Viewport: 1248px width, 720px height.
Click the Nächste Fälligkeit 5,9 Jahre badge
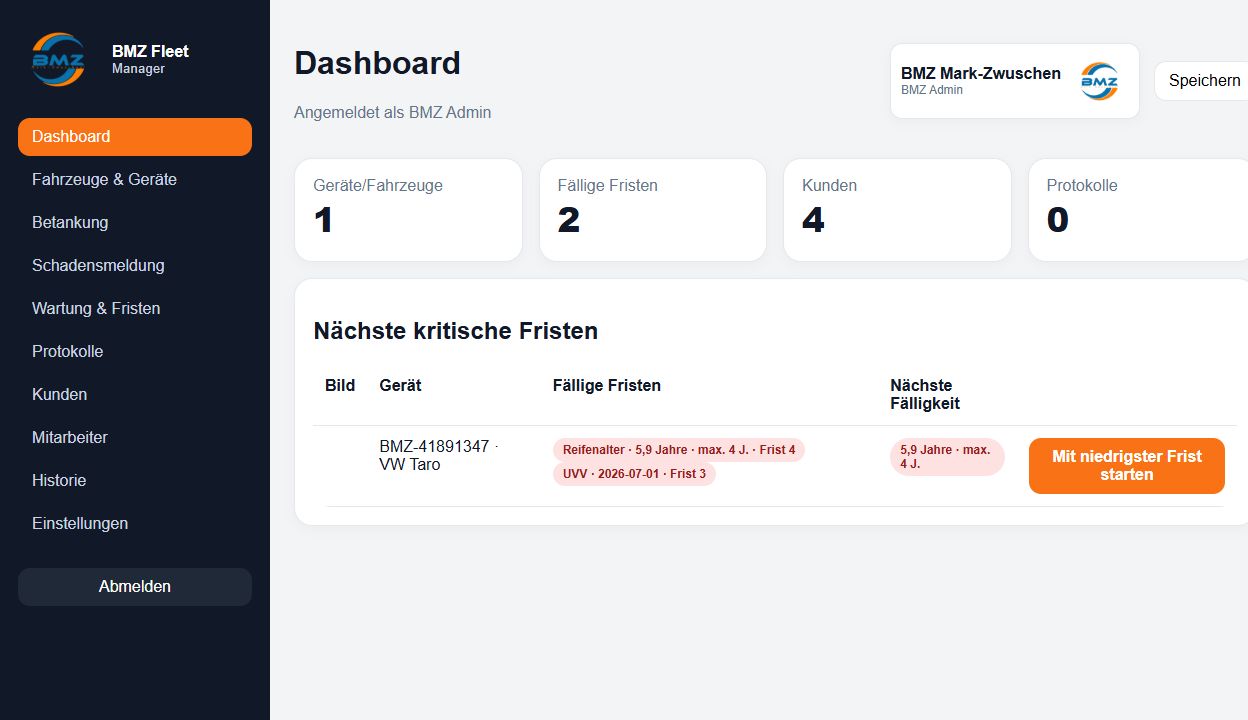click(x=947, y=457)
